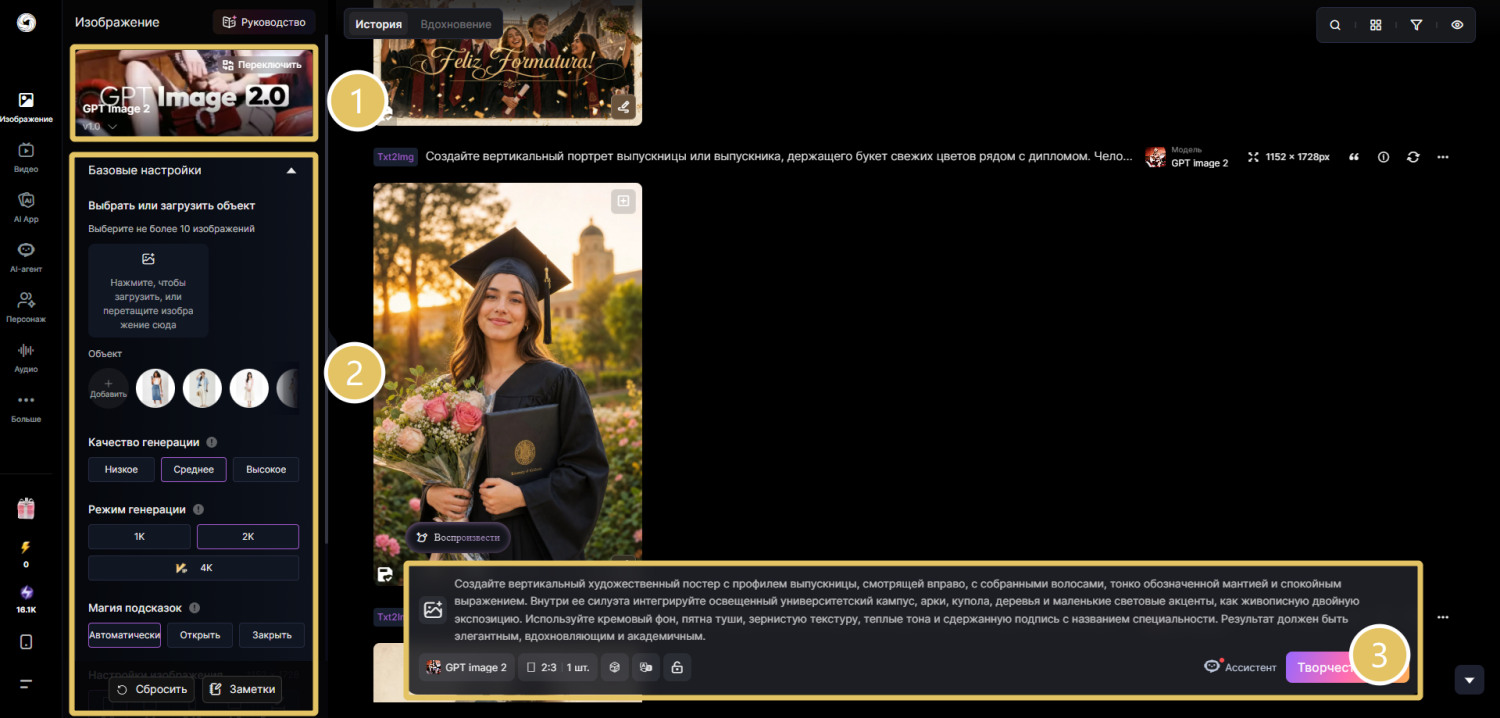Open the AI App section

pos(26,207)
